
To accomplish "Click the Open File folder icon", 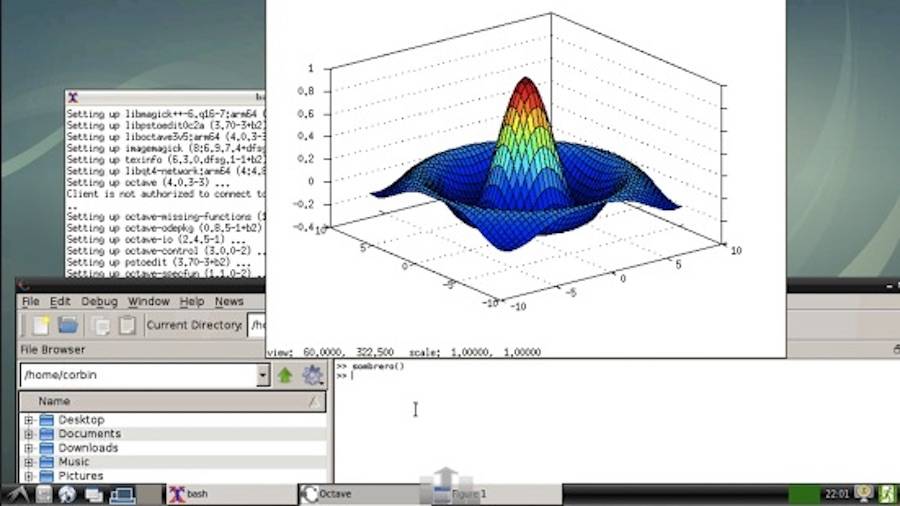I will pyautogui.click(x=68, y=325).
